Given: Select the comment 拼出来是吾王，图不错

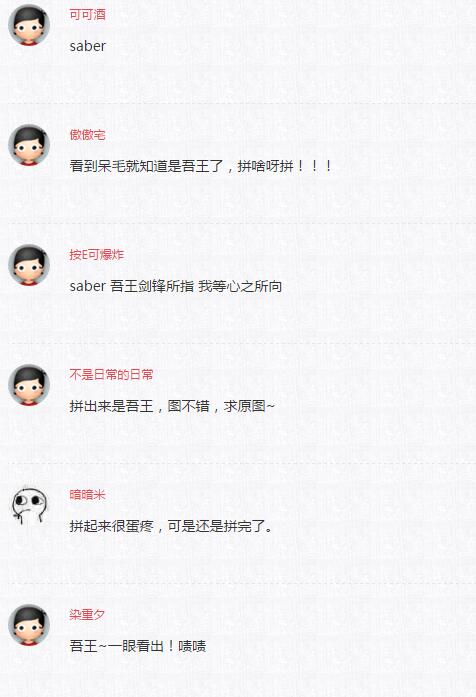Looking at the screenshot, I should coord(172,406).
